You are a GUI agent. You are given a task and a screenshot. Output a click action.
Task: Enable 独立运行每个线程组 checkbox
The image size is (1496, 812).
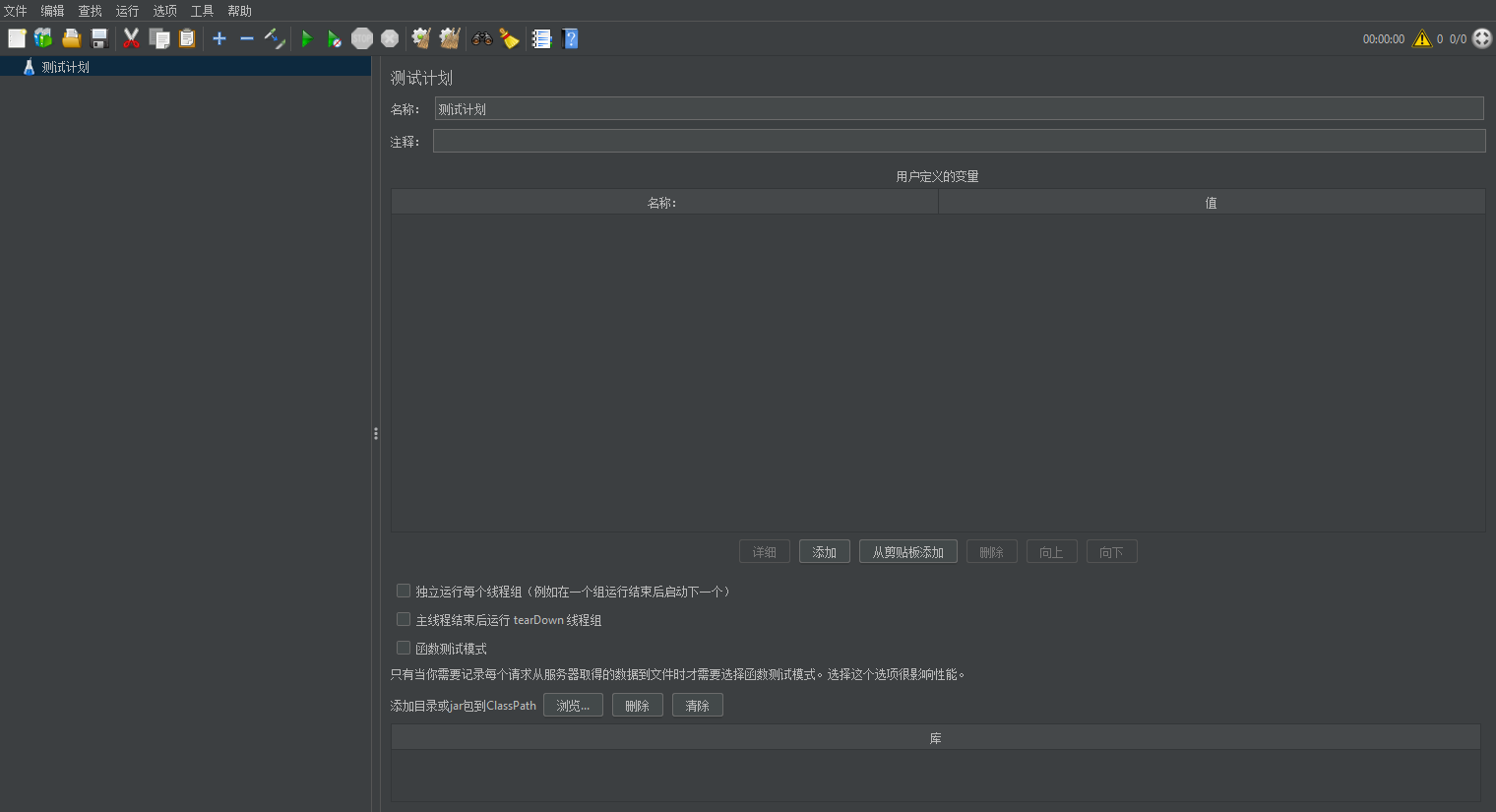click(404, 591)
